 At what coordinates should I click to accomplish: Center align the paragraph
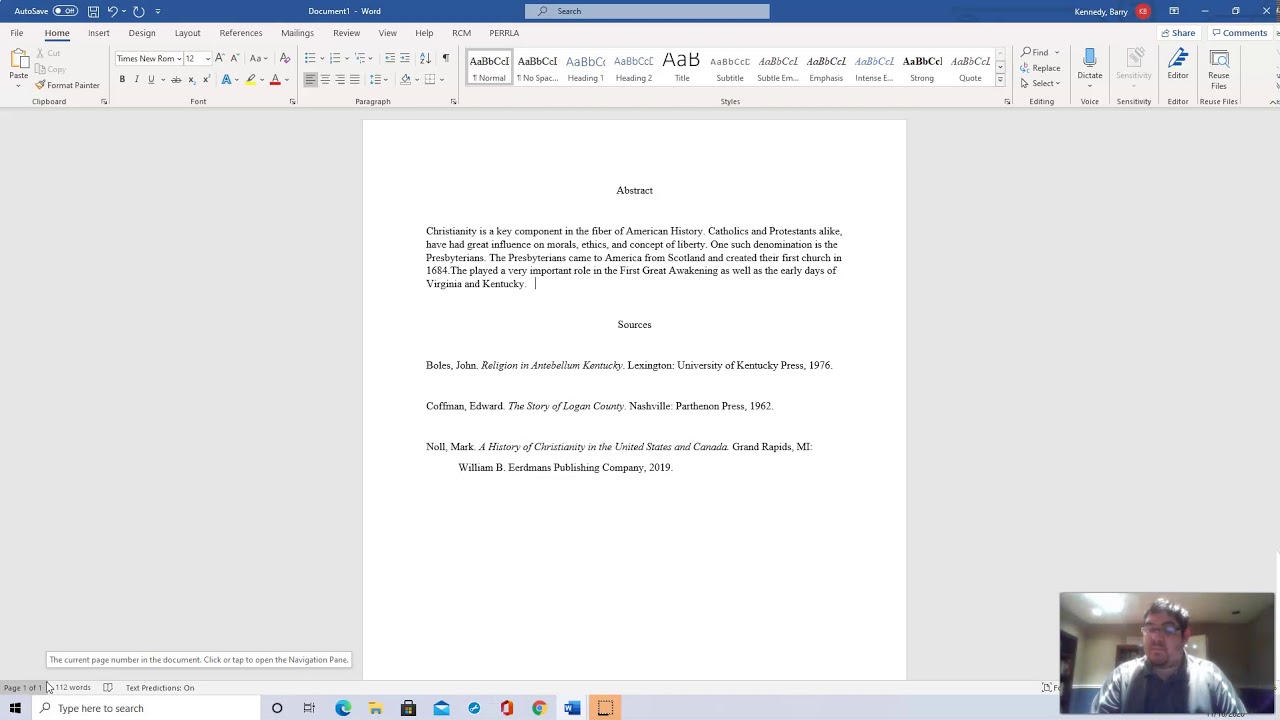325,80
